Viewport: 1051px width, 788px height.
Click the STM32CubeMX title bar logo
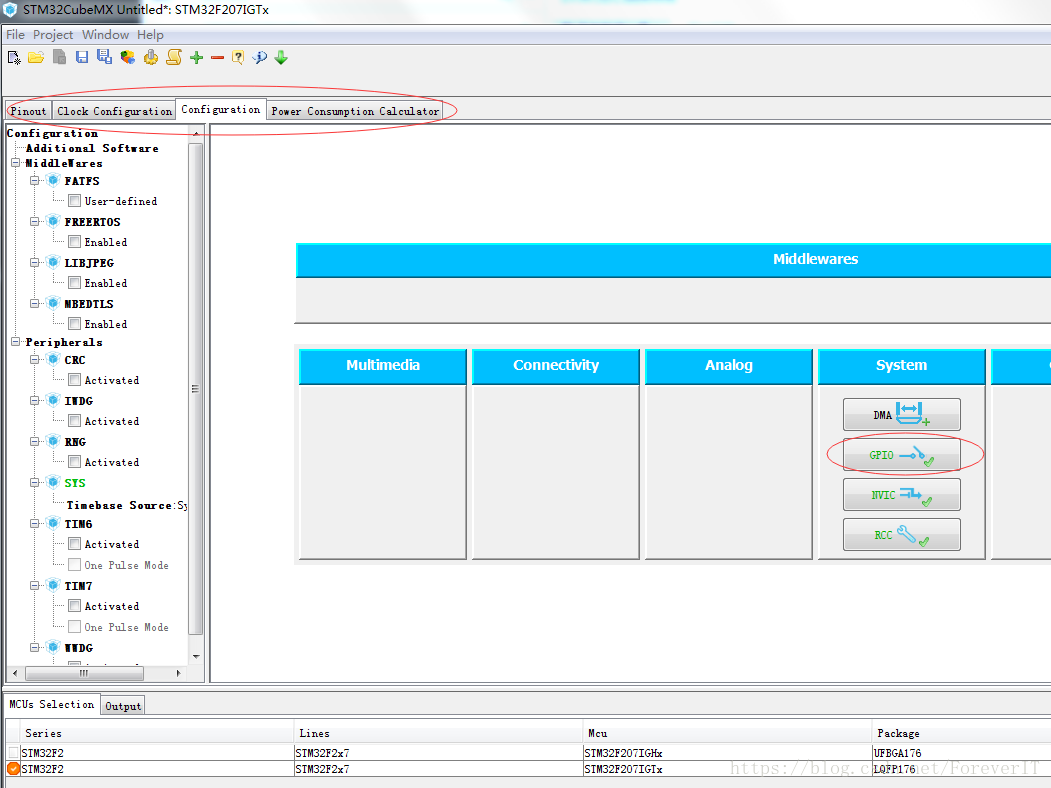pyautogui.click(x=10, y=9)
